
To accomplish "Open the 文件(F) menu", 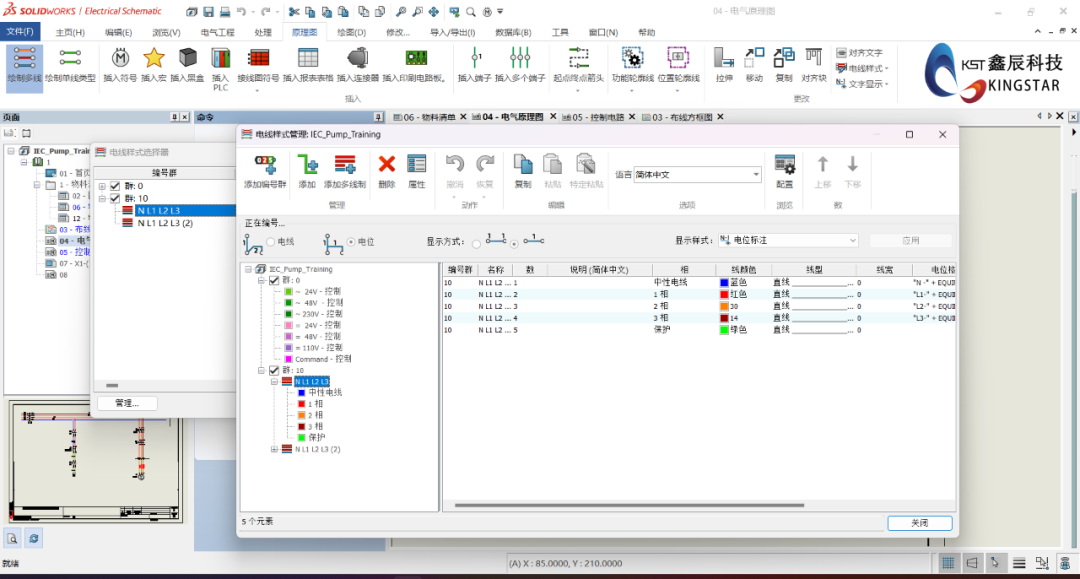I will pos(20,32).
